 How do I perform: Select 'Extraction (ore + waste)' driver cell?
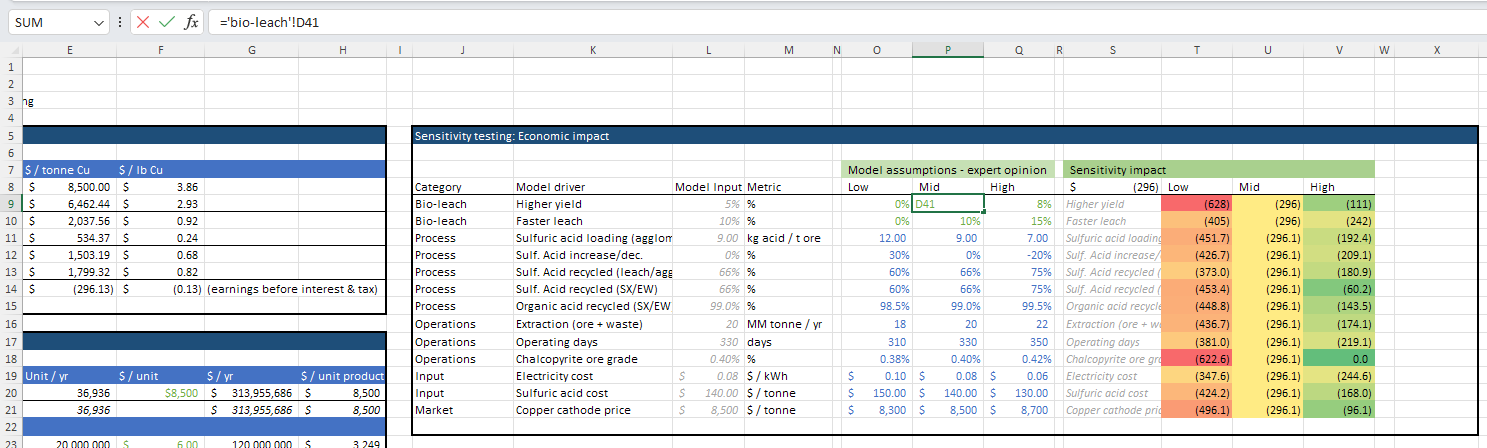(x=591, y=324)
